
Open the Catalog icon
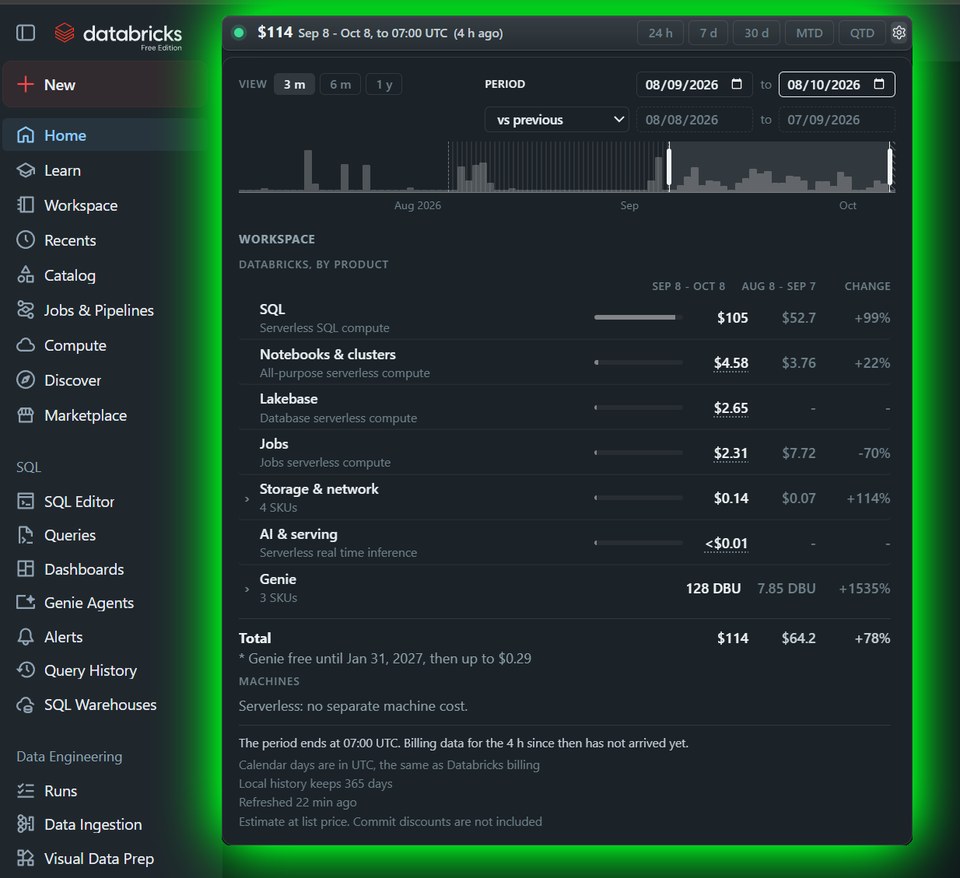(x=25, y=275)
